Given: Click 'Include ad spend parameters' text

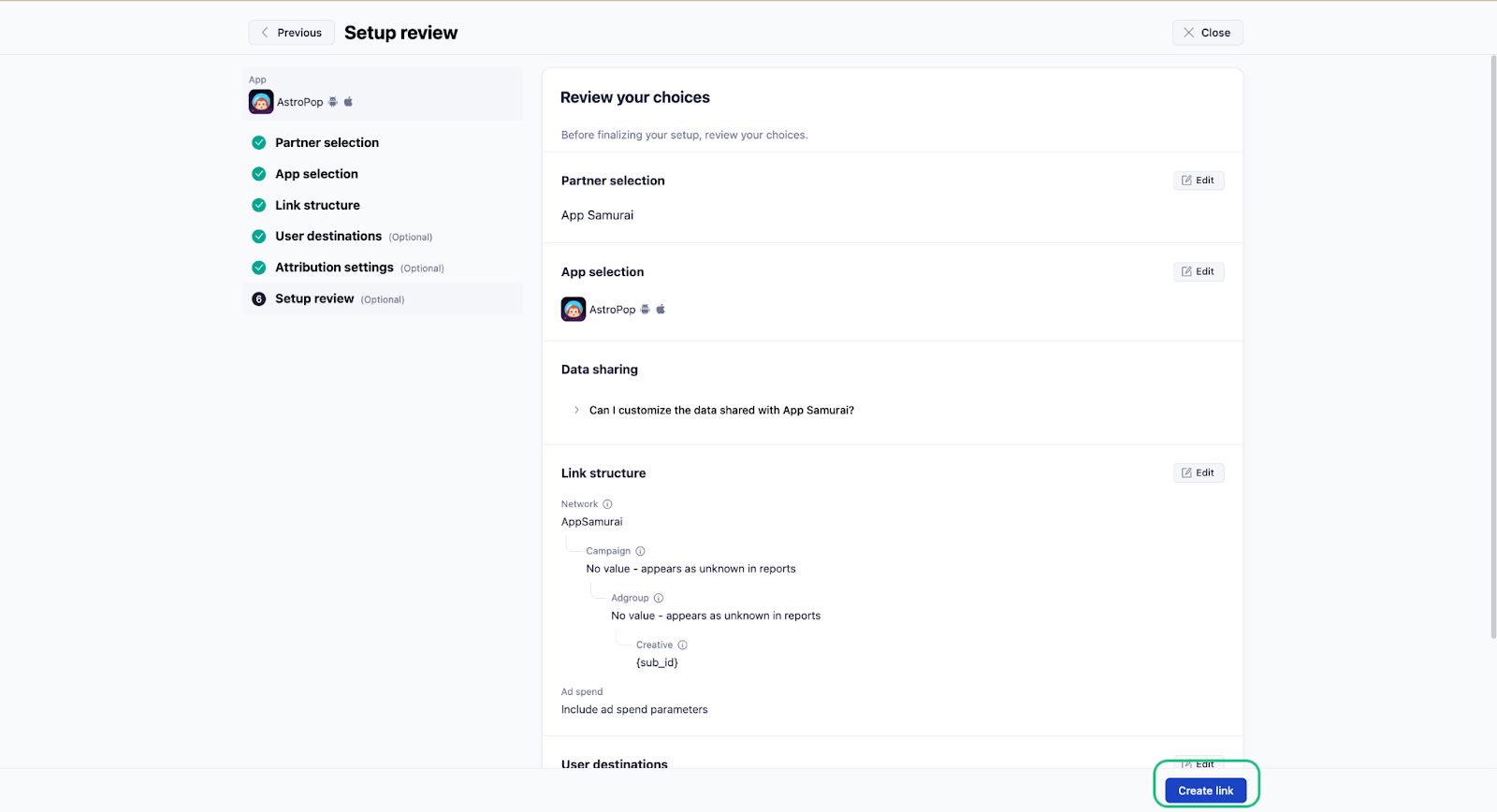Looking at the screenshot, I should [634, 710].
